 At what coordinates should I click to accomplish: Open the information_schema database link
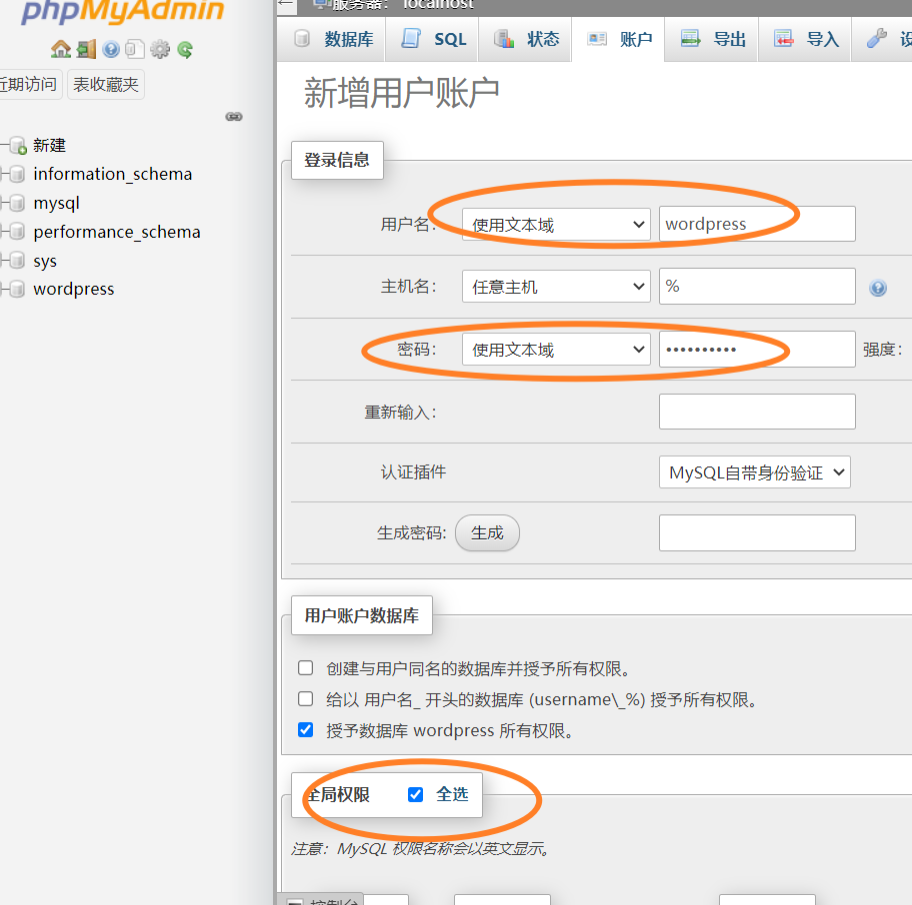coord(113,174)
